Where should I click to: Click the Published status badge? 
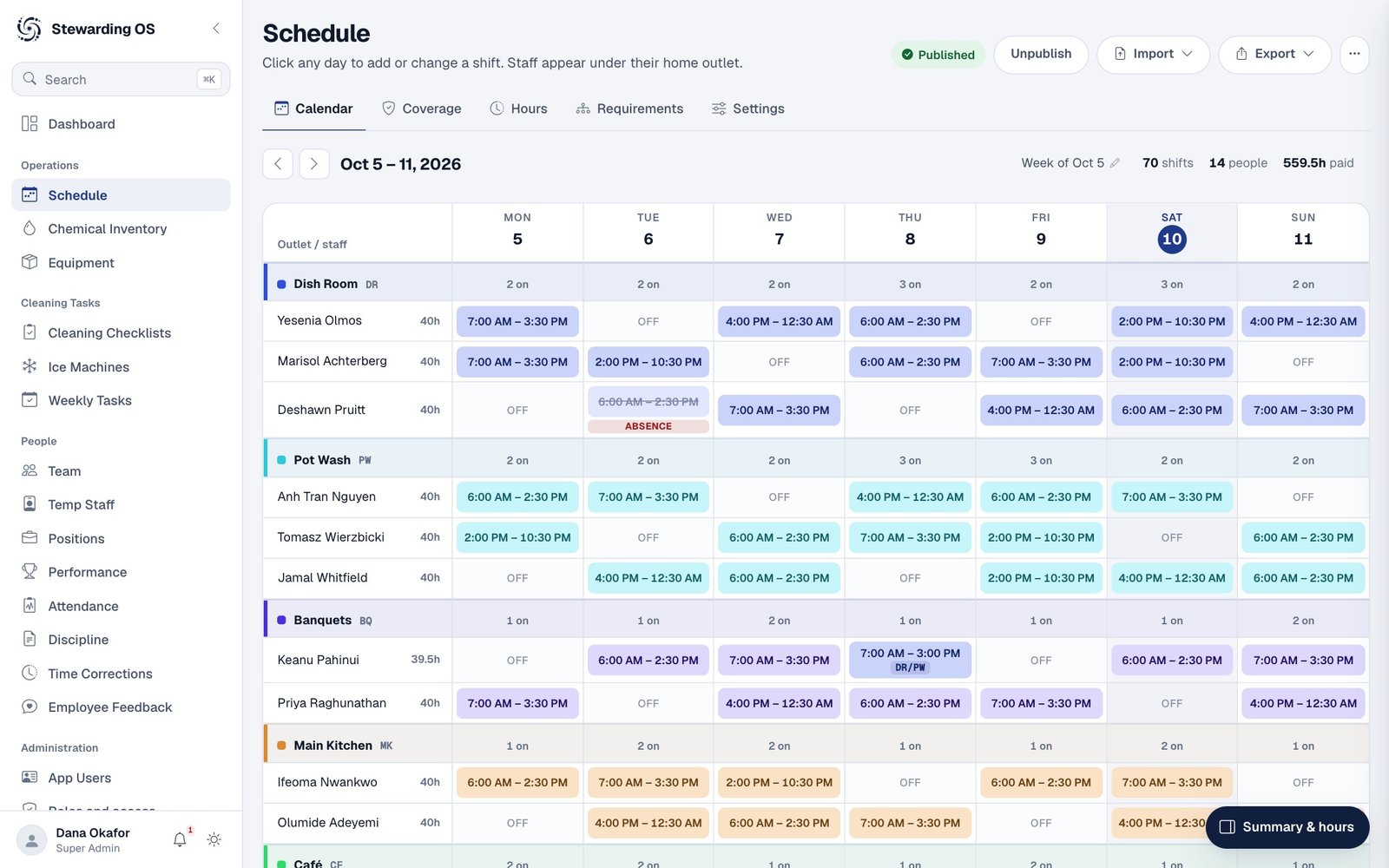[x=938, y=55]
